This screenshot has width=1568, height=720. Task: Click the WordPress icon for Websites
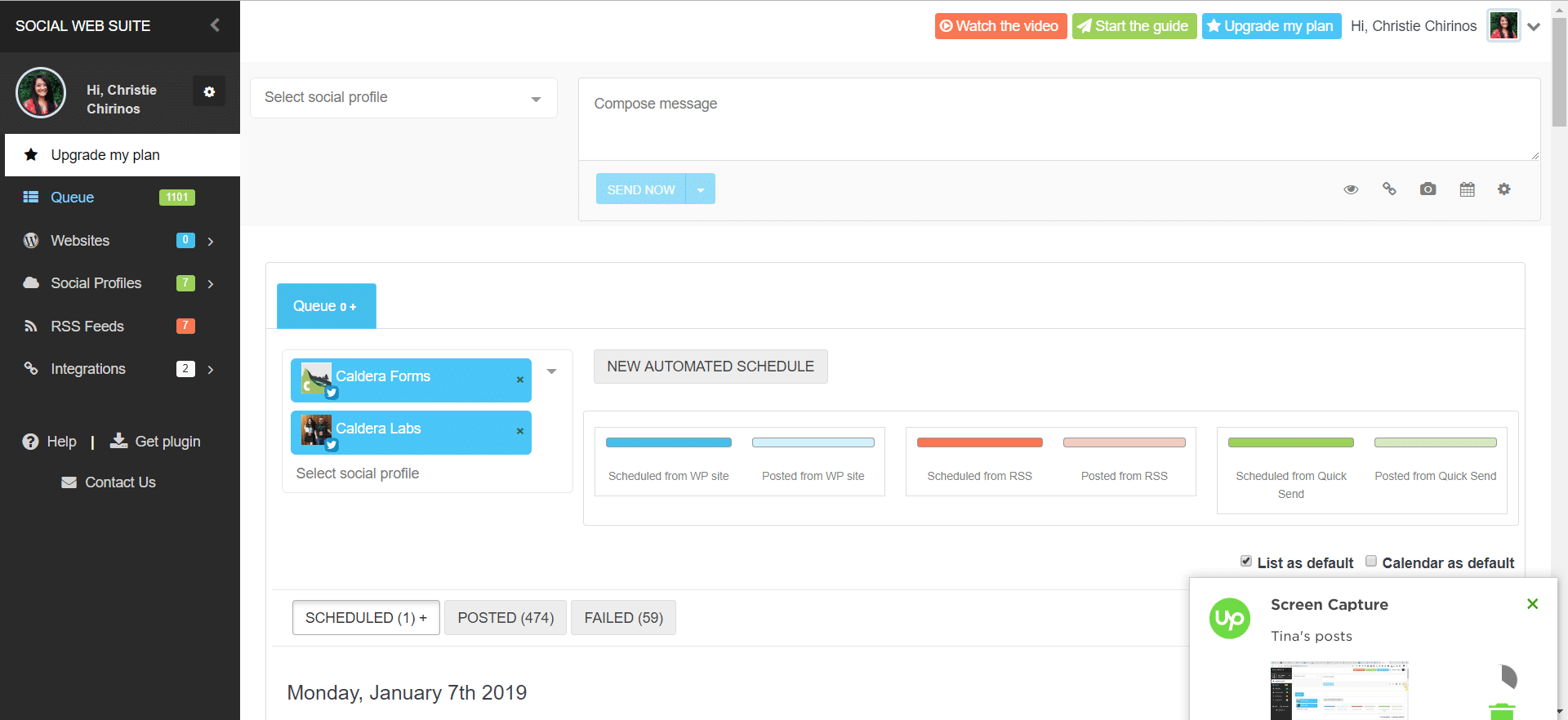[x=31, y=240]
